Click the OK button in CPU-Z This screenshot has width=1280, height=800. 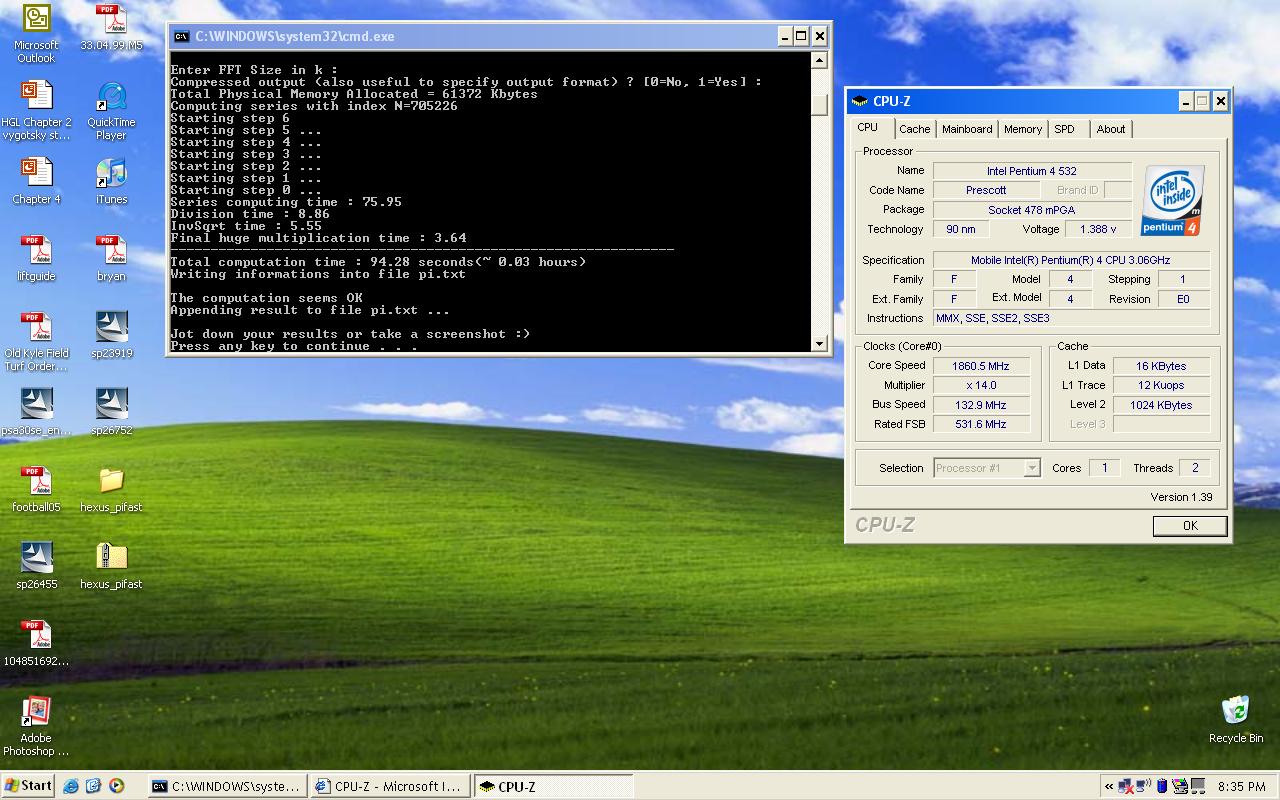[x=1190, y=526]
